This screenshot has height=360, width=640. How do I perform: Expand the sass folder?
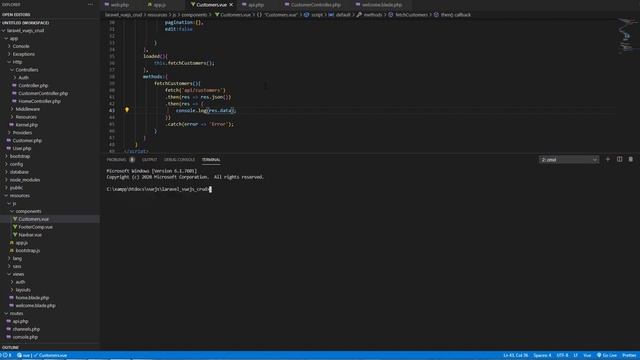pos(17,266)
